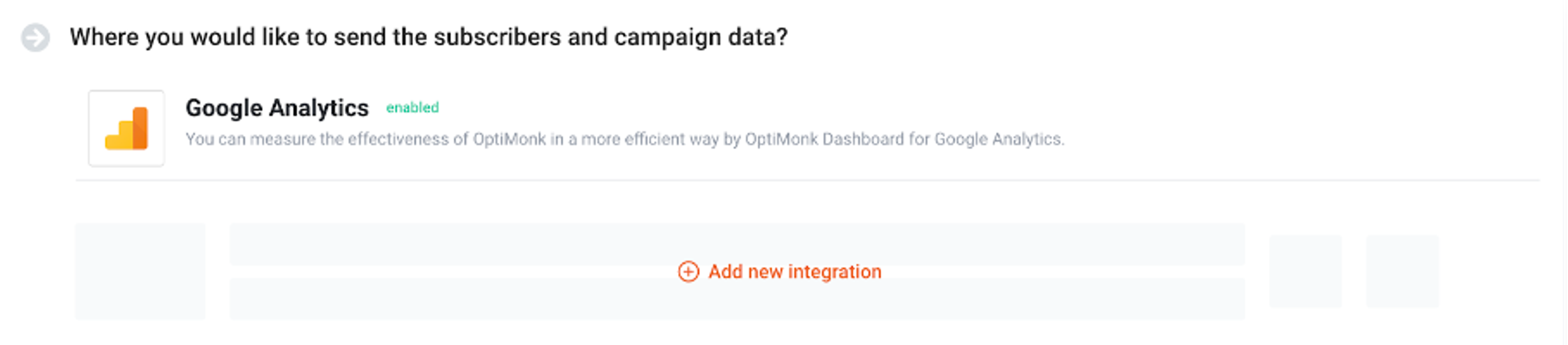Screen dimensions: 1568x345
Task: Click the arrow circle icon beside the heading
Action: coord(35,38)
